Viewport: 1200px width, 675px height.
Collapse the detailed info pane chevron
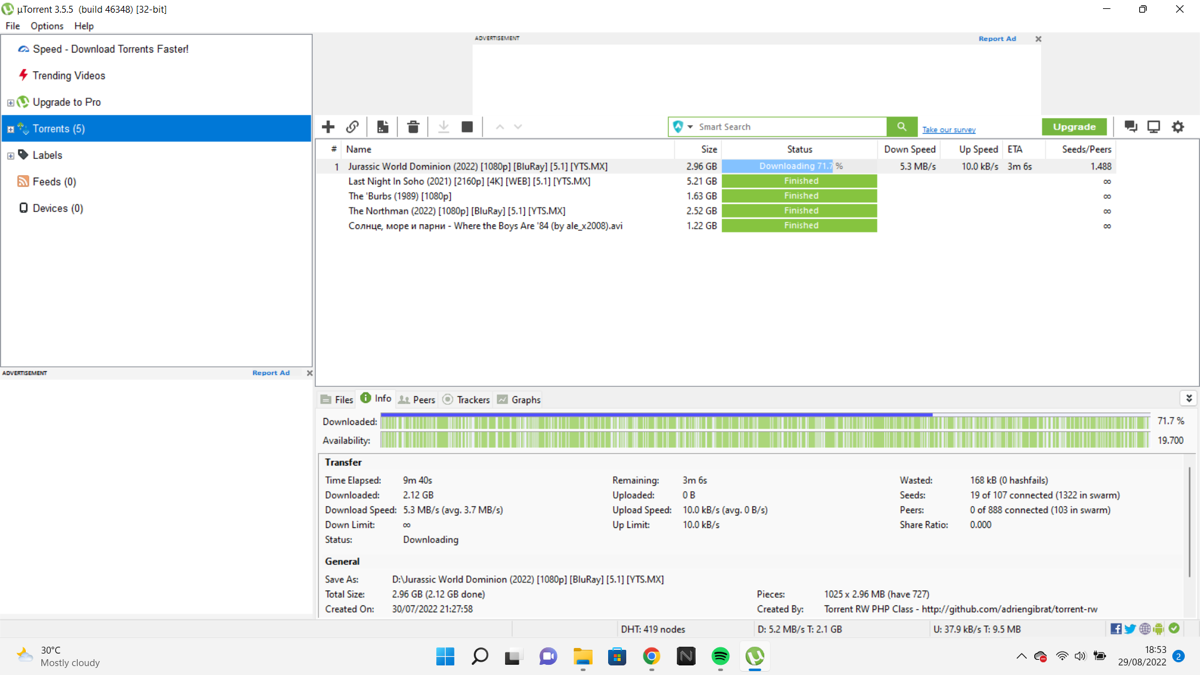click(x=1188, y=398)
